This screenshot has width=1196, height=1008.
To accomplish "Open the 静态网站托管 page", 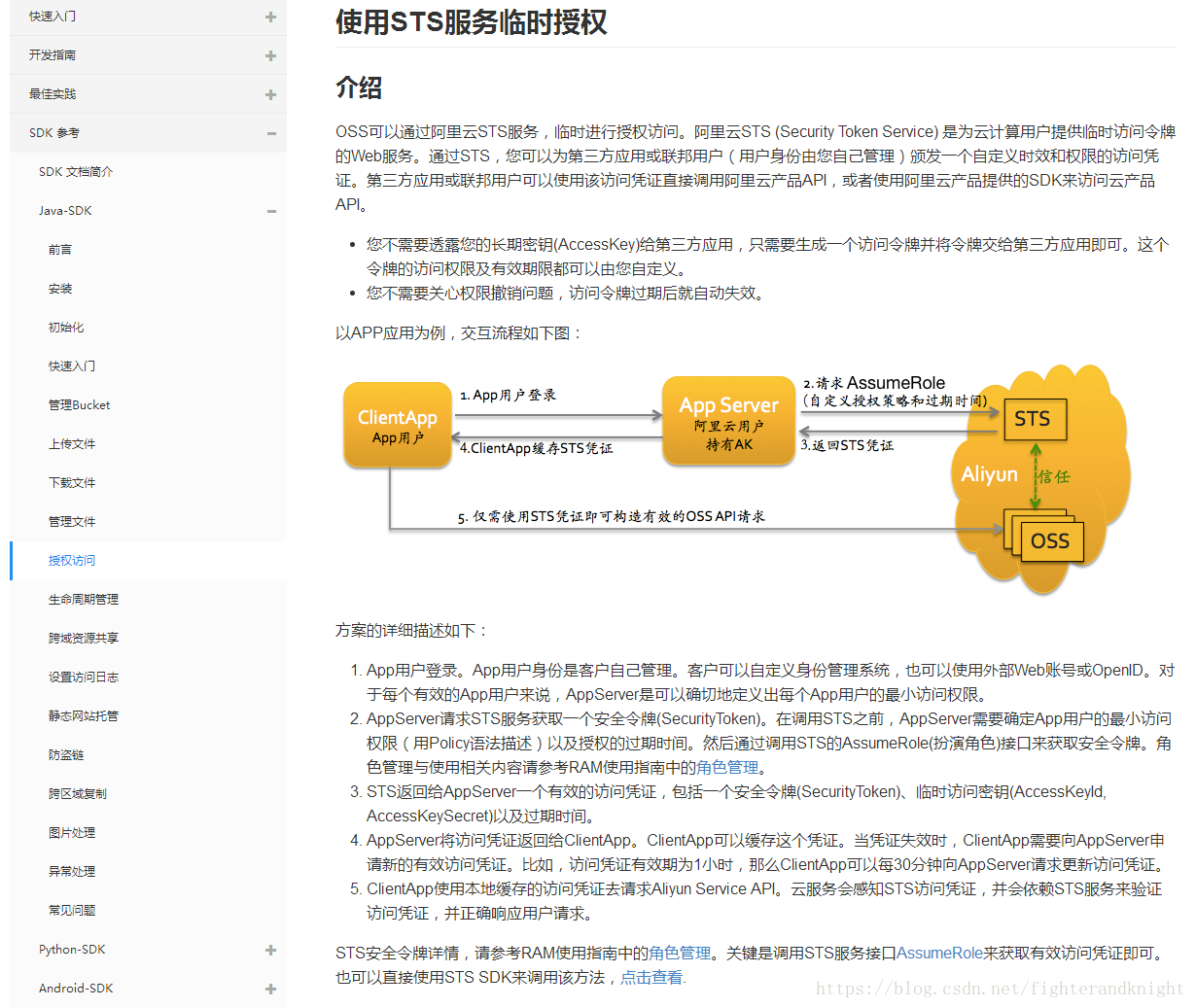I will pos(84,716).
